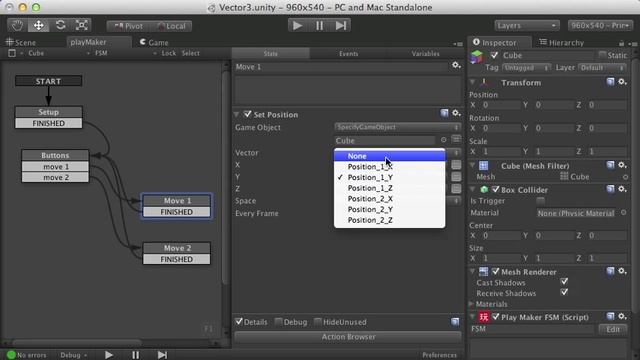Toggle variable mode for the X field
Image resolution: width=640 pixels, height=360 pixels.
[456, 164]
